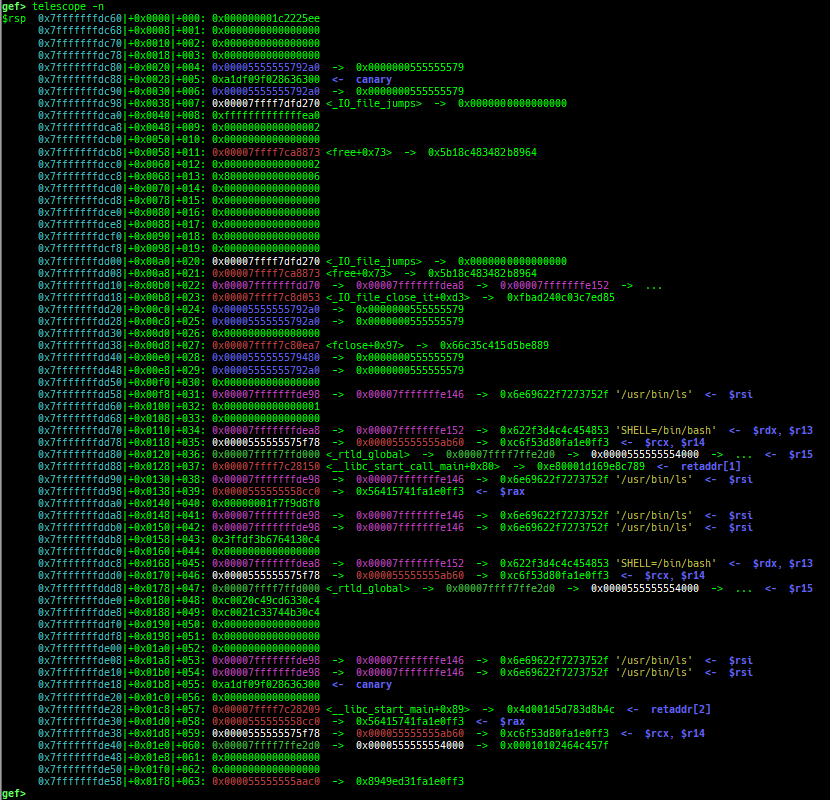The height and width of the screenshot is (800, 830).
Task: Select value 0x00010102464c457f
Action: tap(554, 745)
